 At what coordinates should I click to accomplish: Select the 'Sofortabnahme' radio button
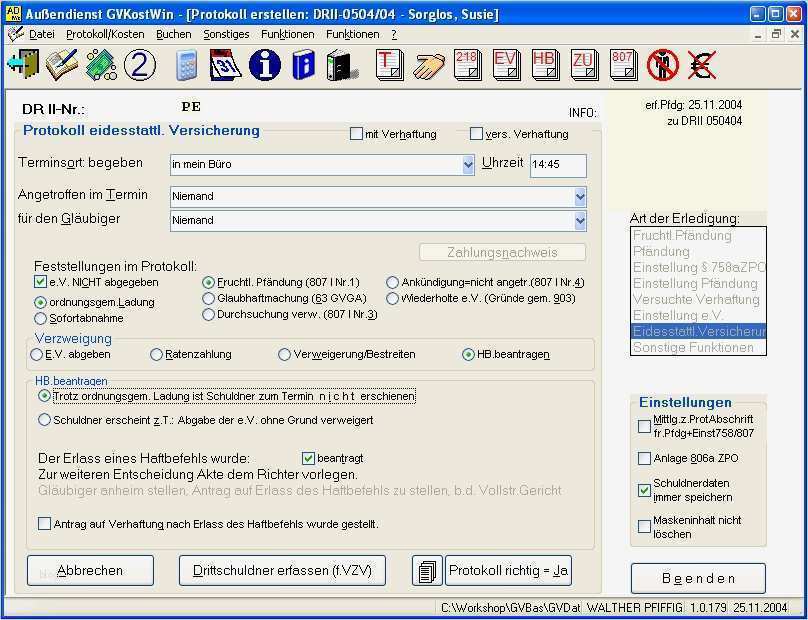[40, 319]
